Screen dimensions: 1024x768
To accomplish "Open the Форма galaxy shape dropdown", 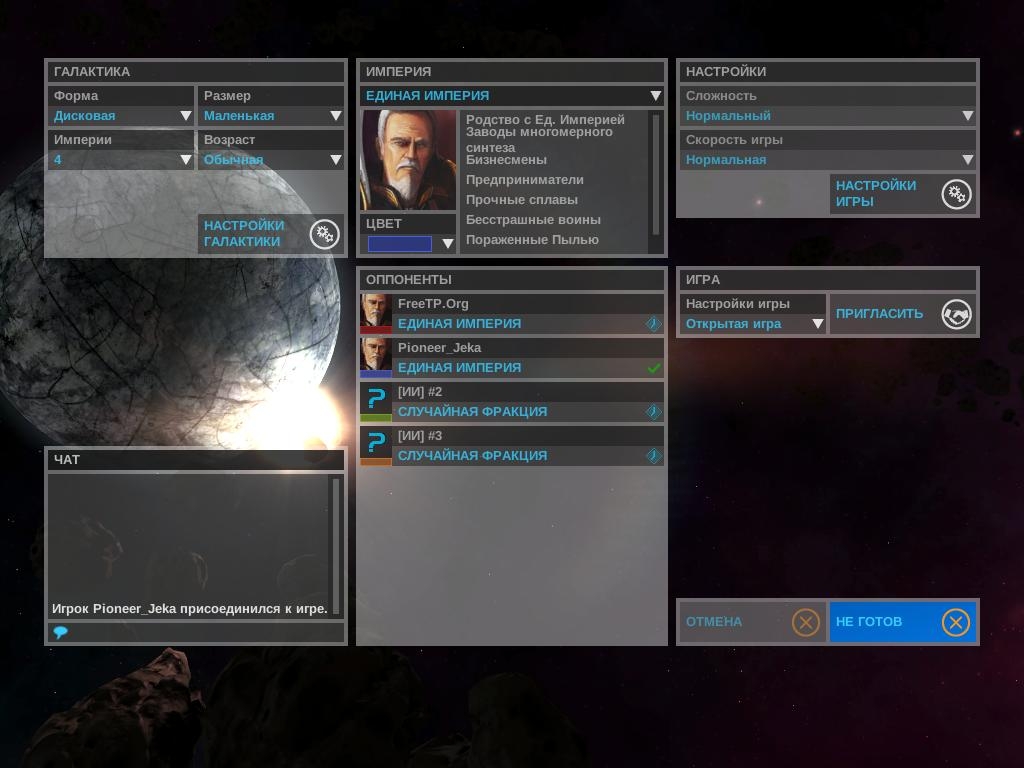I will point(121,116).
